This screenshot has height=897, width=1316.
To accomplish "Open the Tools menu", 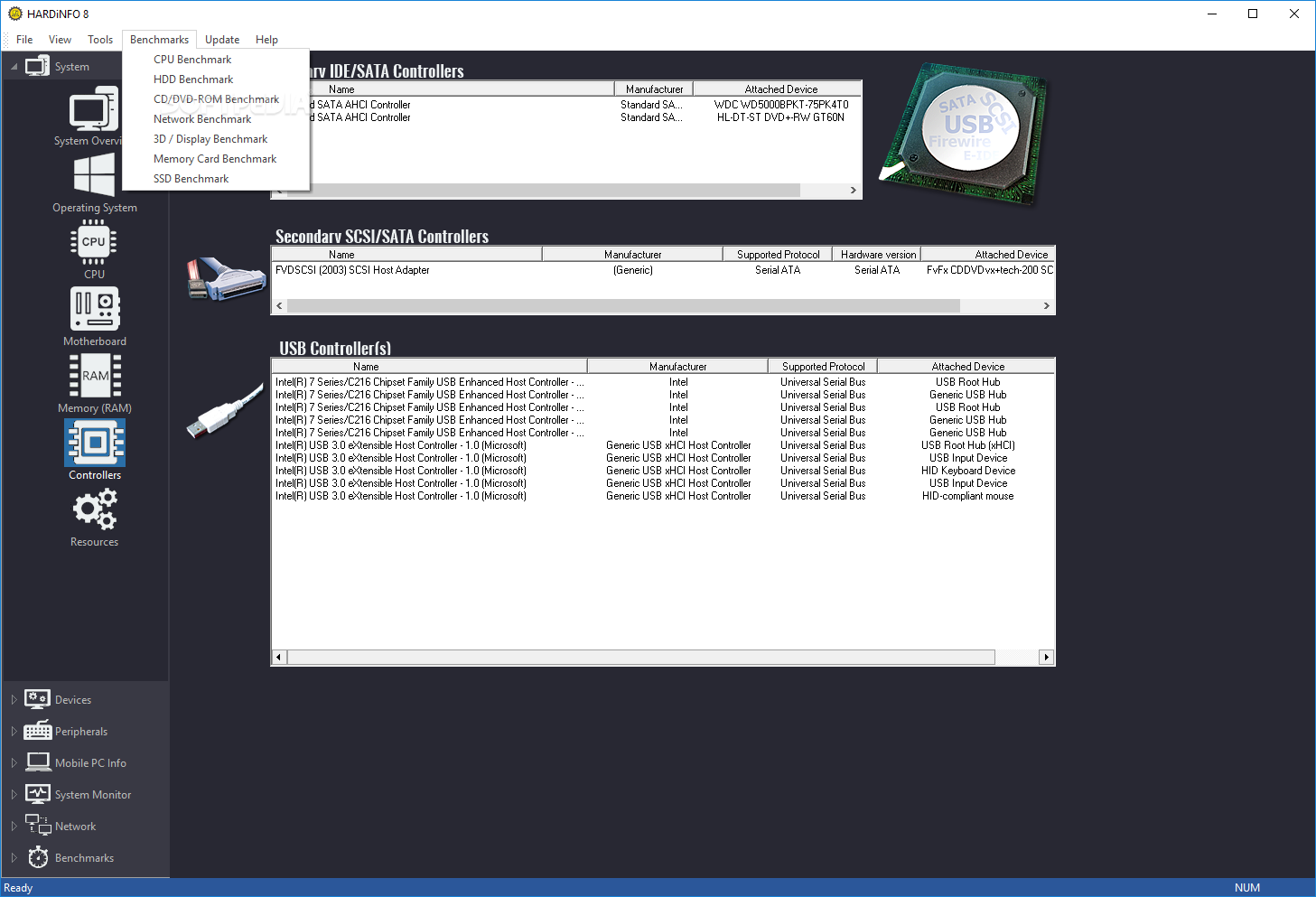I will point(100,40).
